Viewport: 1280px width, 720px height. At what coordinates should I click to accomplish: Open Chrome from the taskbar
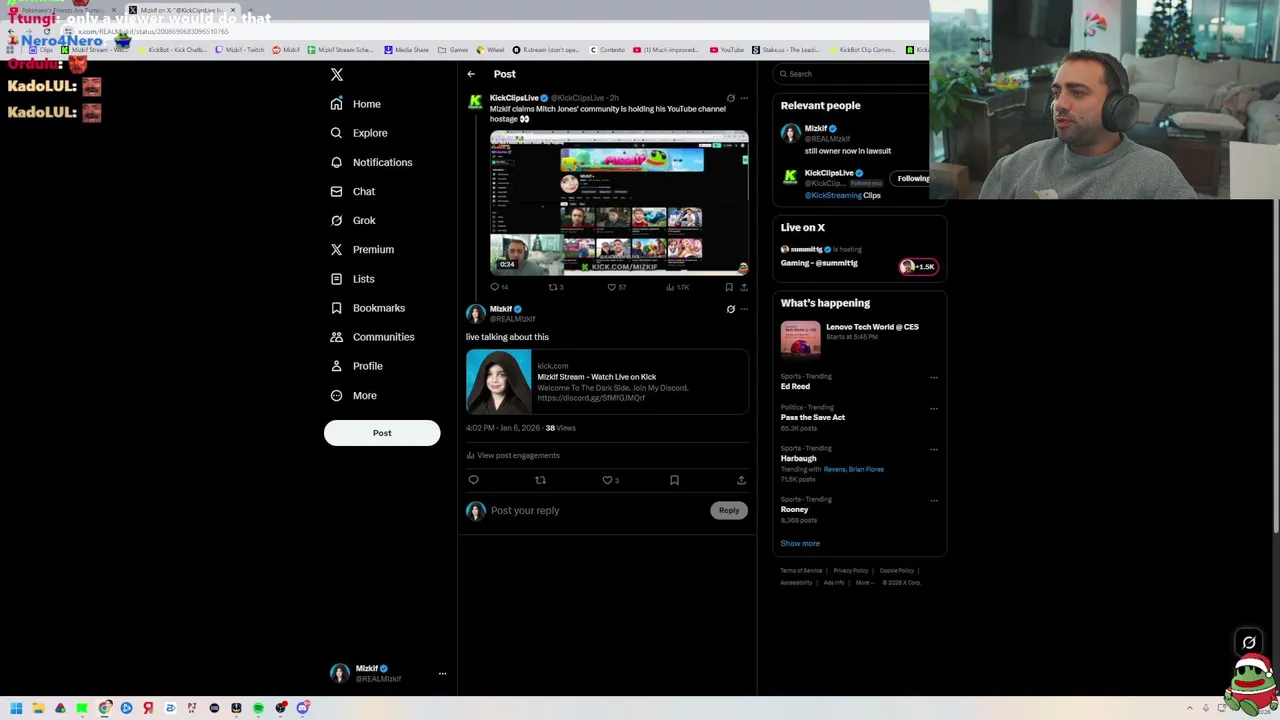pos(104,708)
